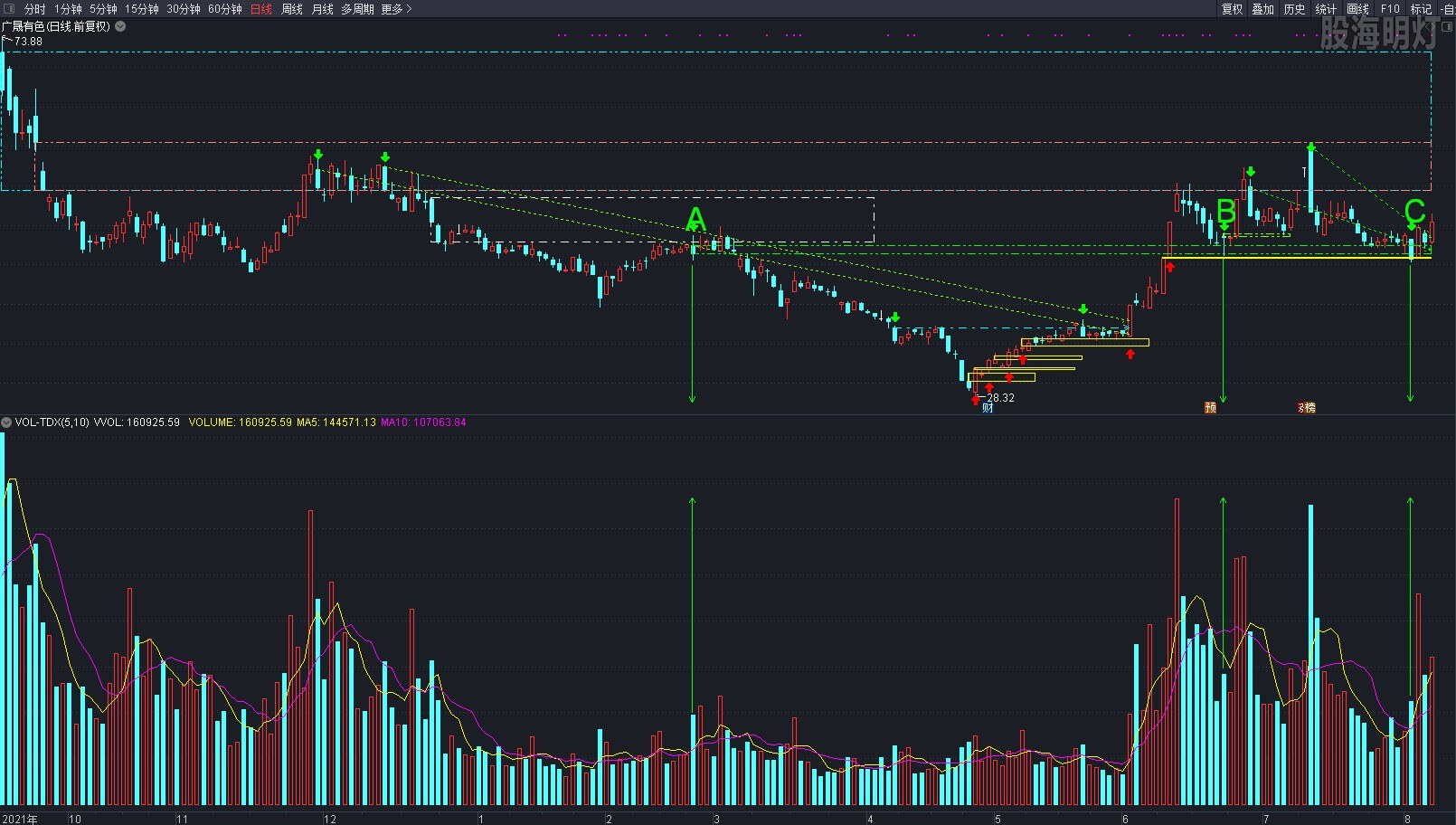Click the -自 watchlist button at top right

tap(1447, 9)
